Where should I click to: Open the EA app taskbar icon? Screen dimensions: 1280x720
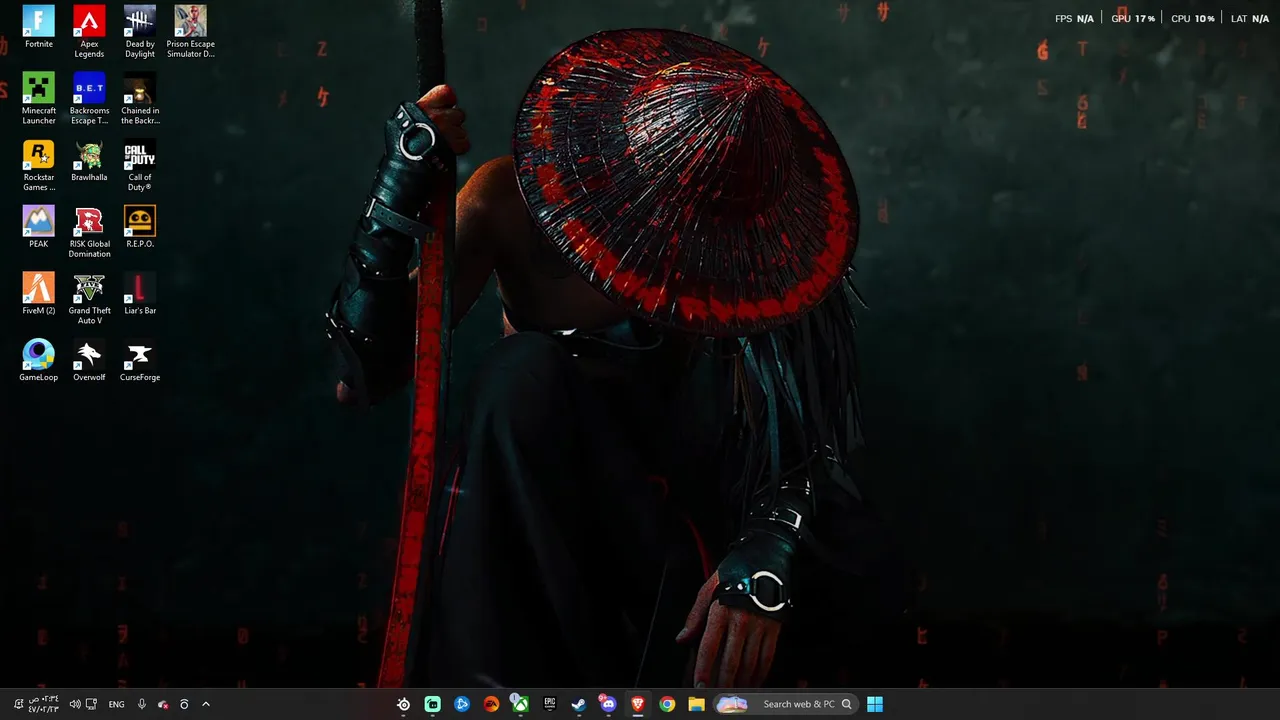pyautogui.click(x=491, y=704)
